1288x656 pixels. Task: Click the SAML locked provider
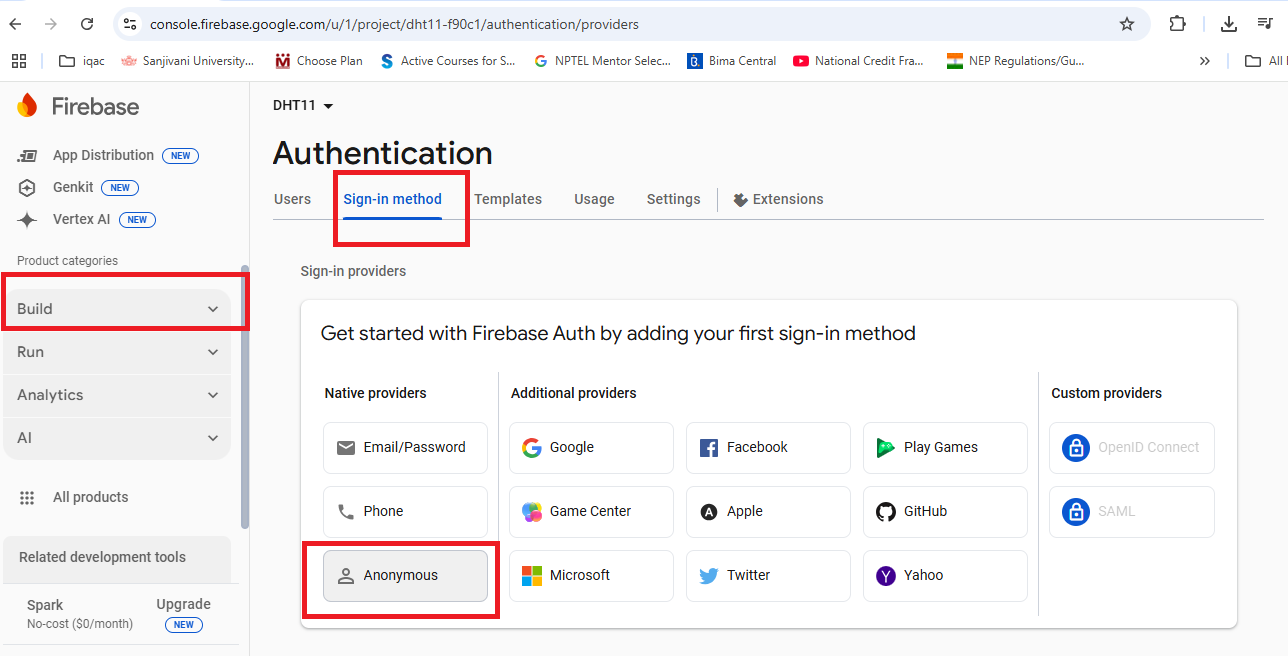pyautogui.click(x=1132, y=512)
